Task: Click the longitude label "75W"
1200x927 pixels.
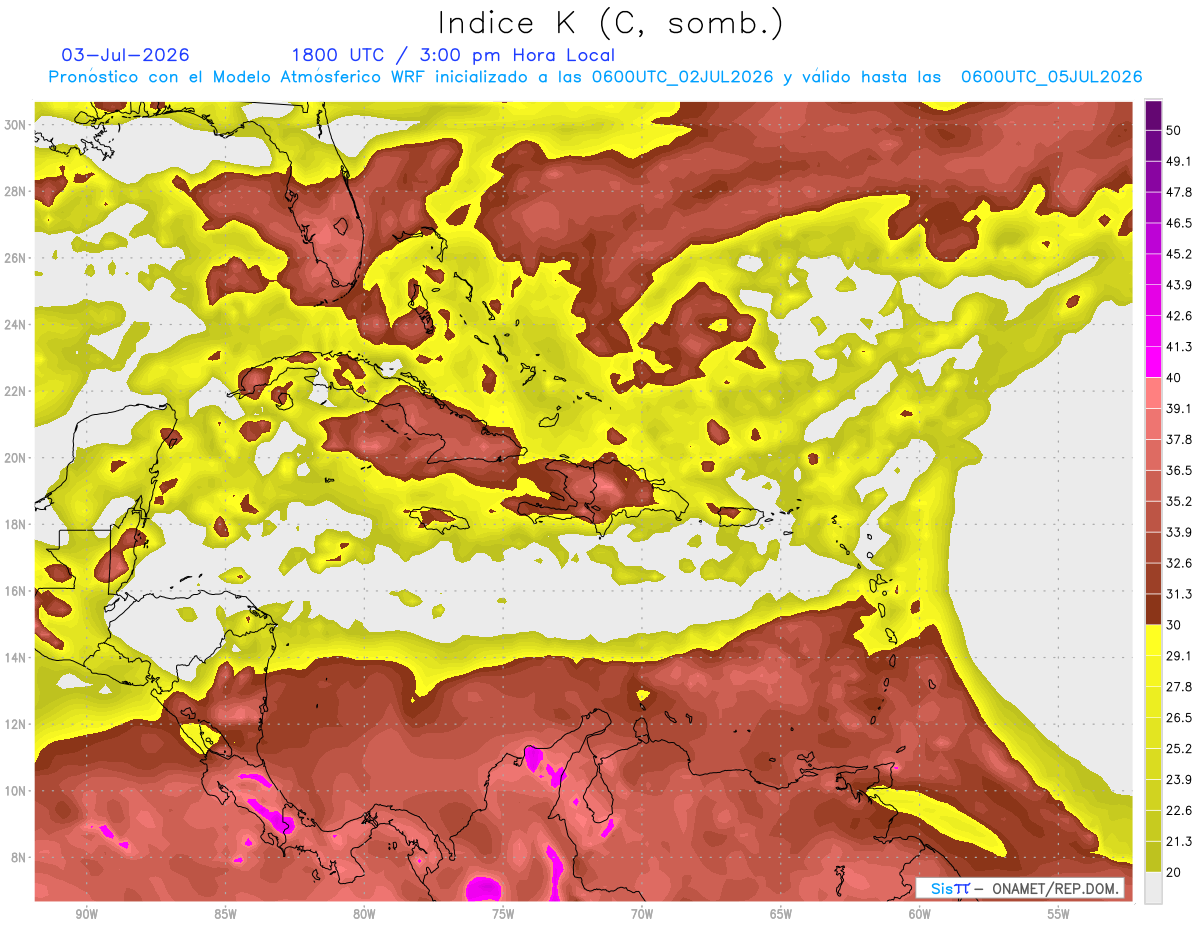Action: pyautogui.click(x=503, y=915)
